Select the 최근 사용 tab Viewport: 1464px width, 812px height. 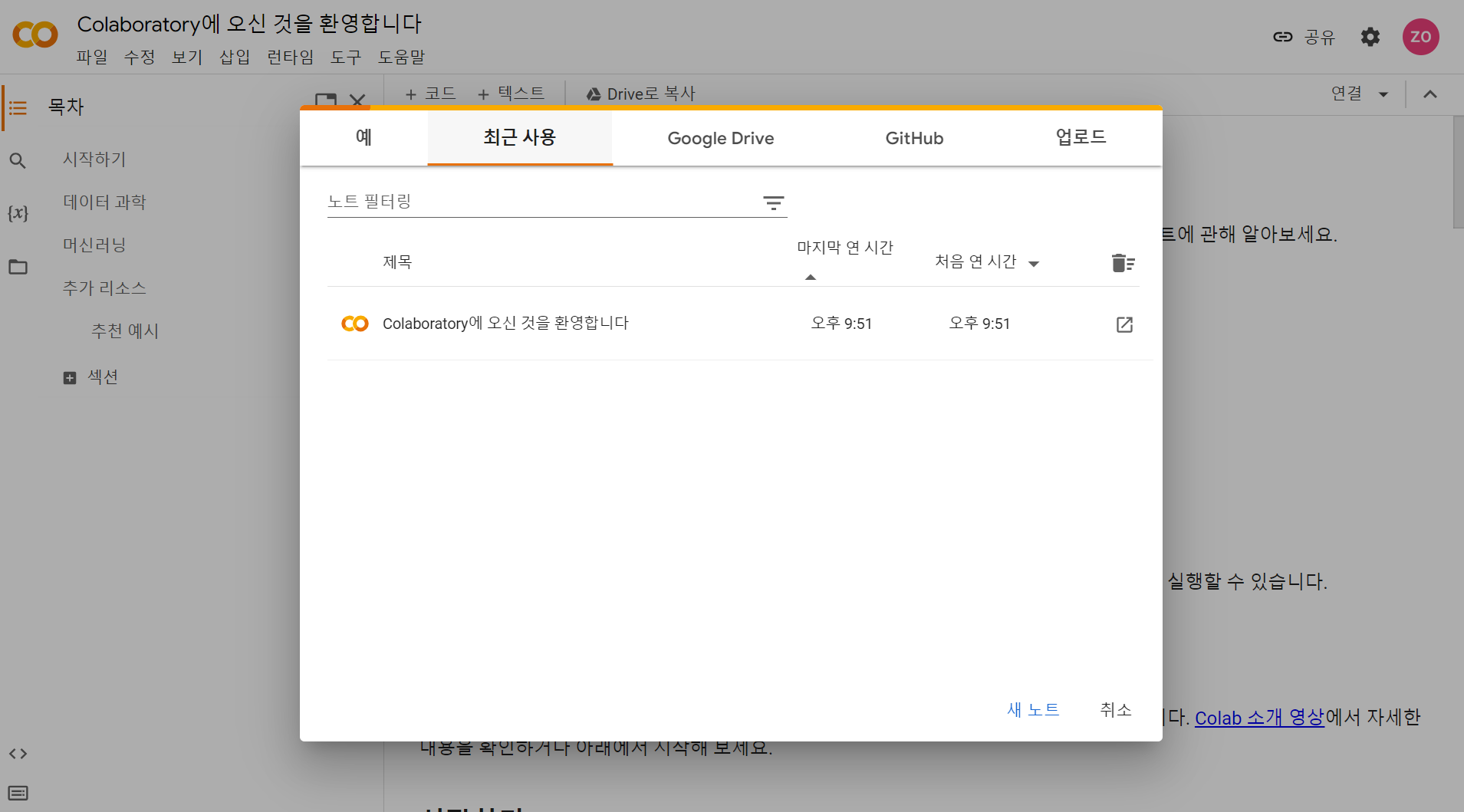click(x=519, y=138)
